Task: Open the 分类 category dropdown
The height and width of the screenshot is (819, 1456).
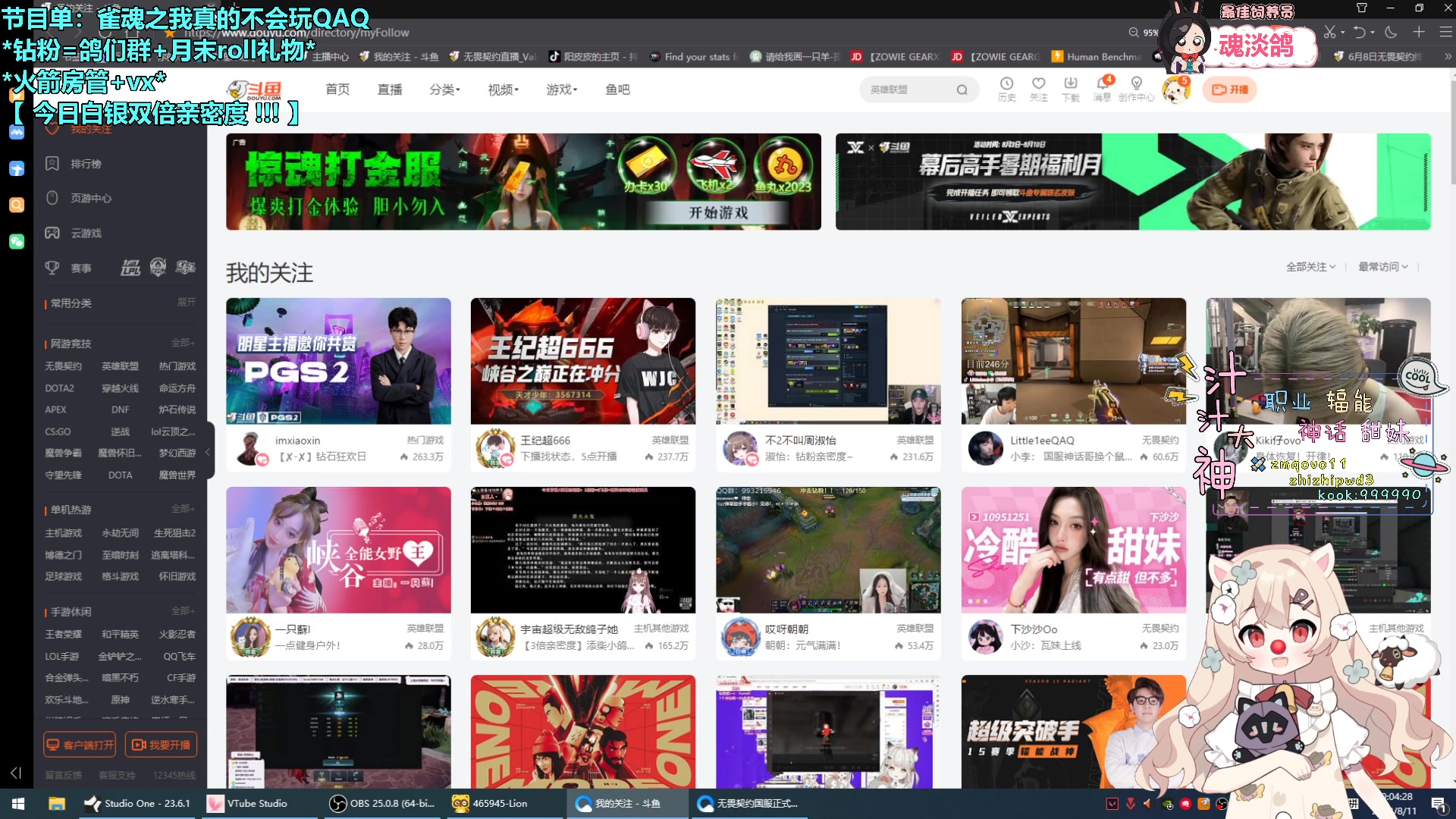Action: tap(444, 89)
